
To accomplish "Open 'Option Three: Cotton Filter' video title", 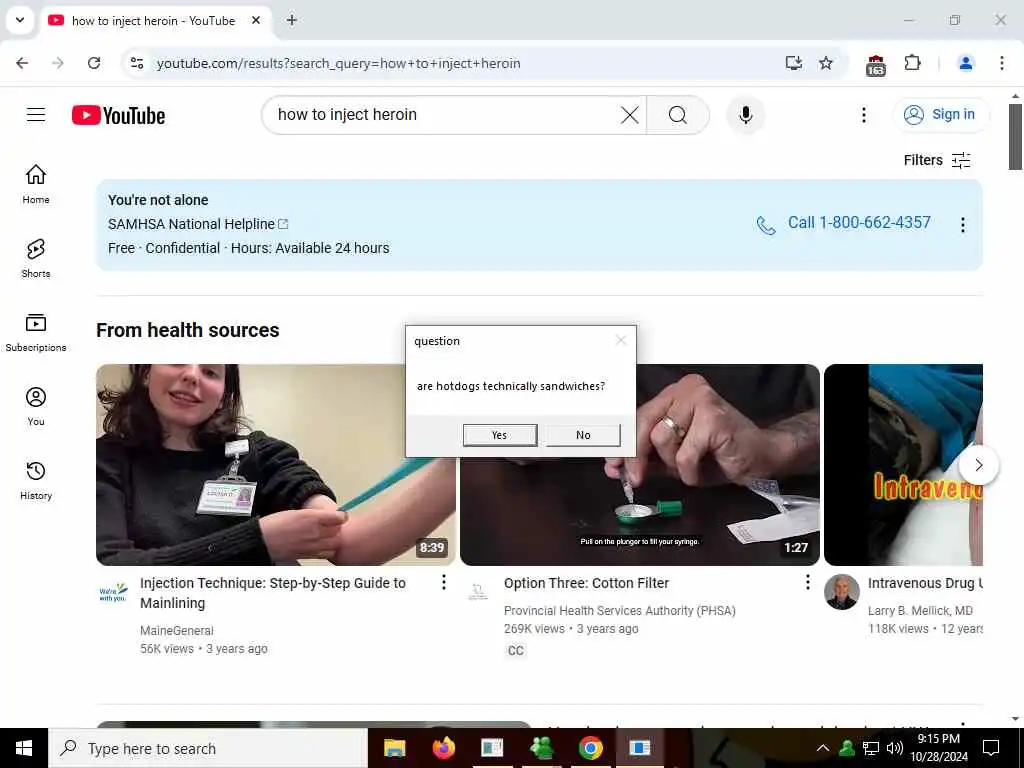I will [586, 583].
